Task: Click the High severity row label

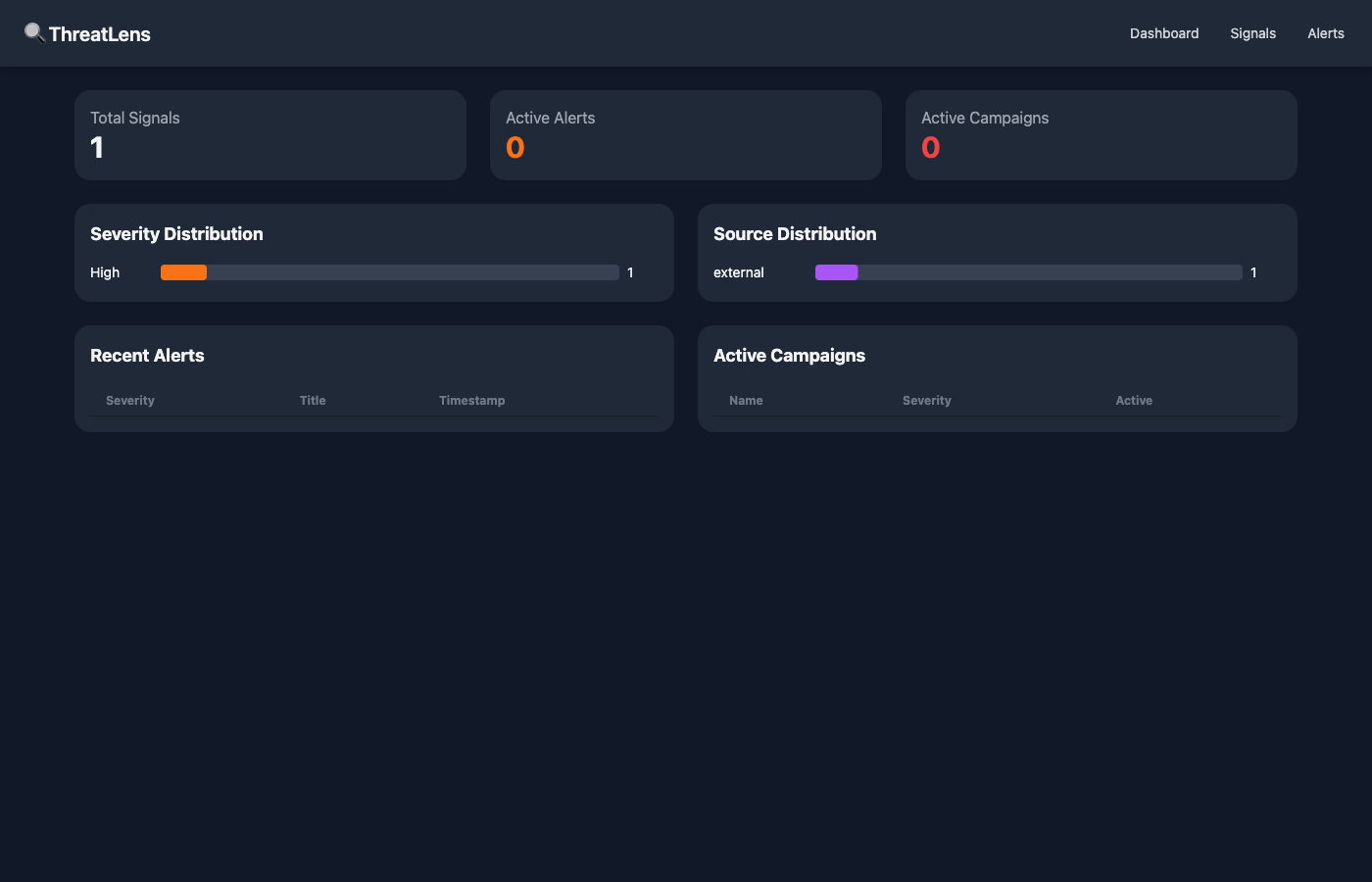Action: (105, 272)
